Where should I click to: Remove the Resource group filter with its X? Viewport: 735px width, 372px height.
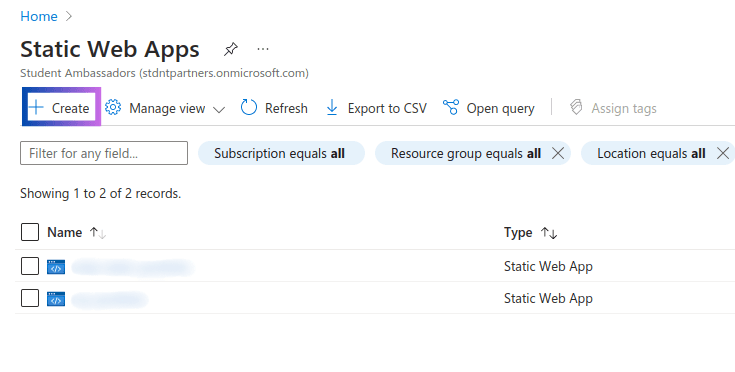tap(558, 153)
